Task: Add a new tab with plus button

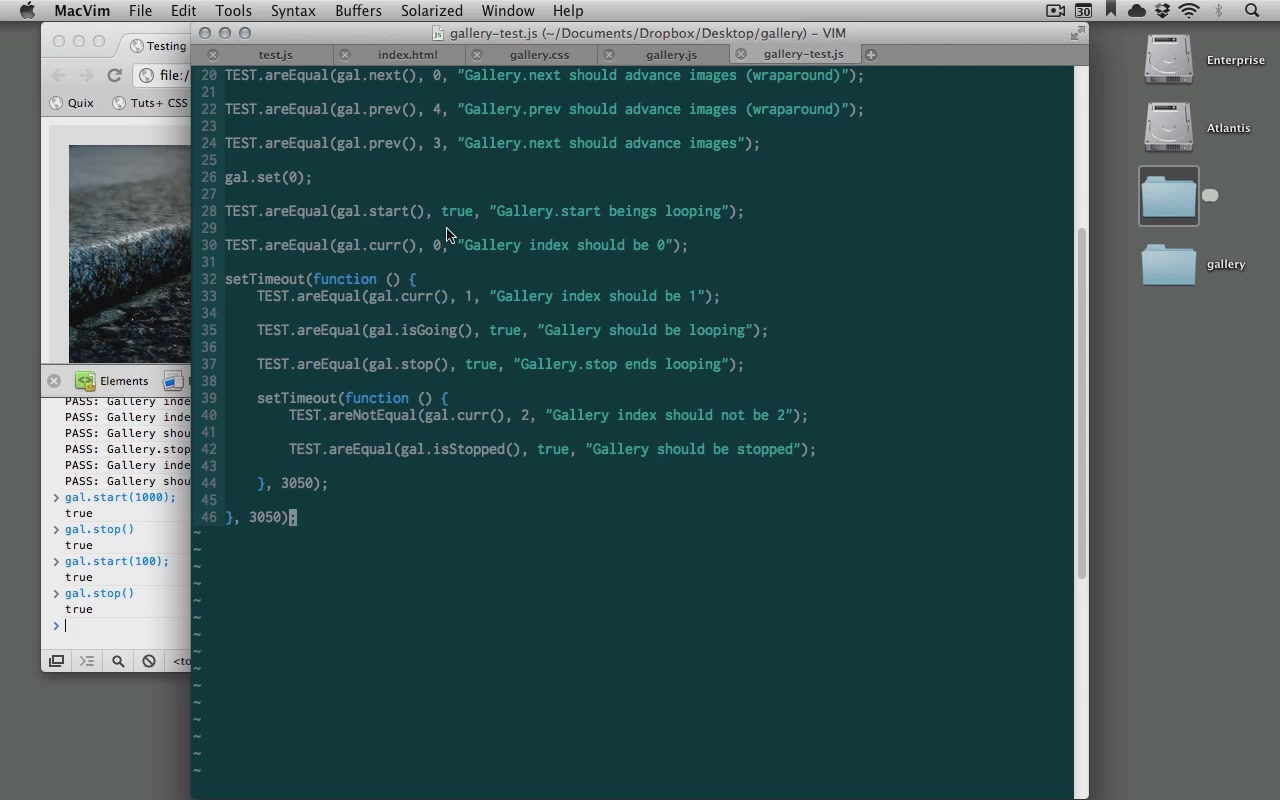Action: 871,55
